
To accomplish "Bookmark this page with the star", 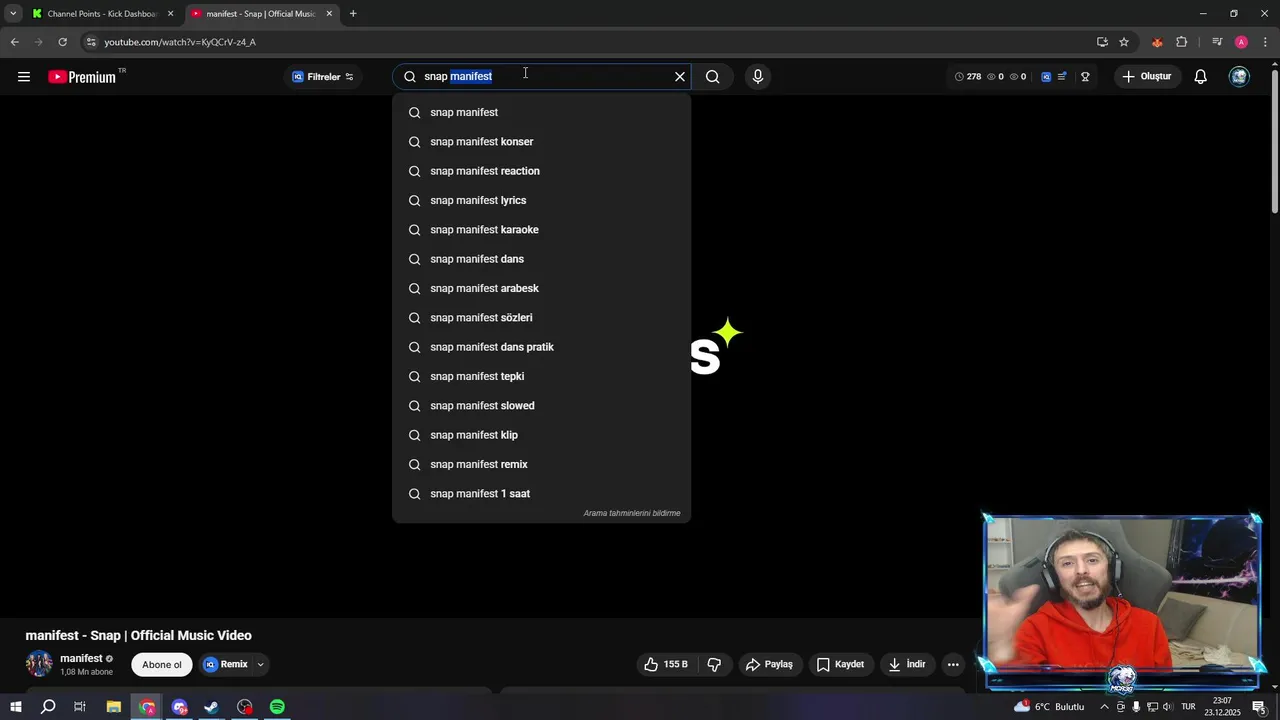I will click(x=1124, y=42).
